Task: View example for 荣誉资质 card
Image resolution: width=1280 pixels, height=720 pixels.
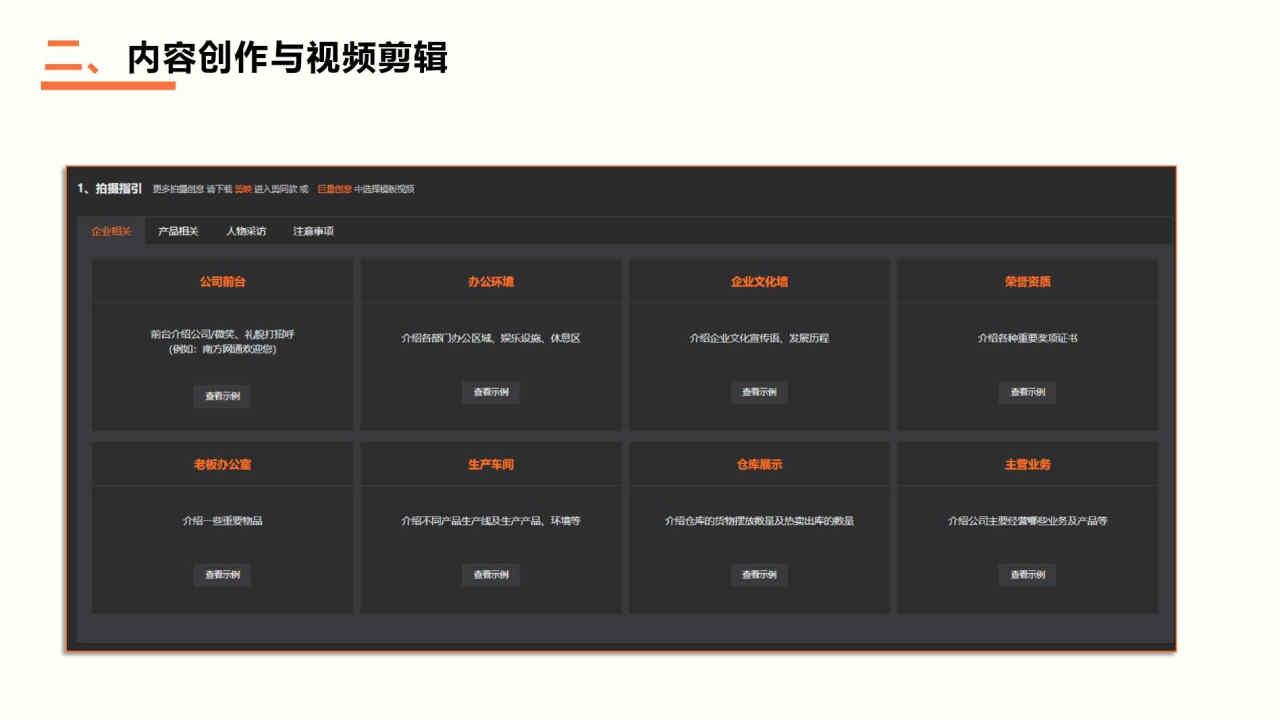Action: coord(1027,392)
